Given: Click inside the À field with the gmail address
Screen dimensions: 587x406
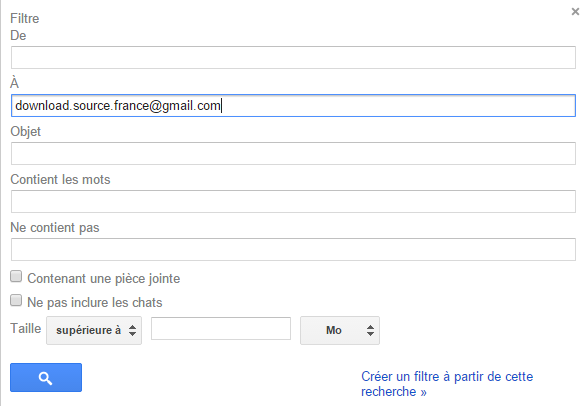Looking at the screenshot, I should point(293,106).
